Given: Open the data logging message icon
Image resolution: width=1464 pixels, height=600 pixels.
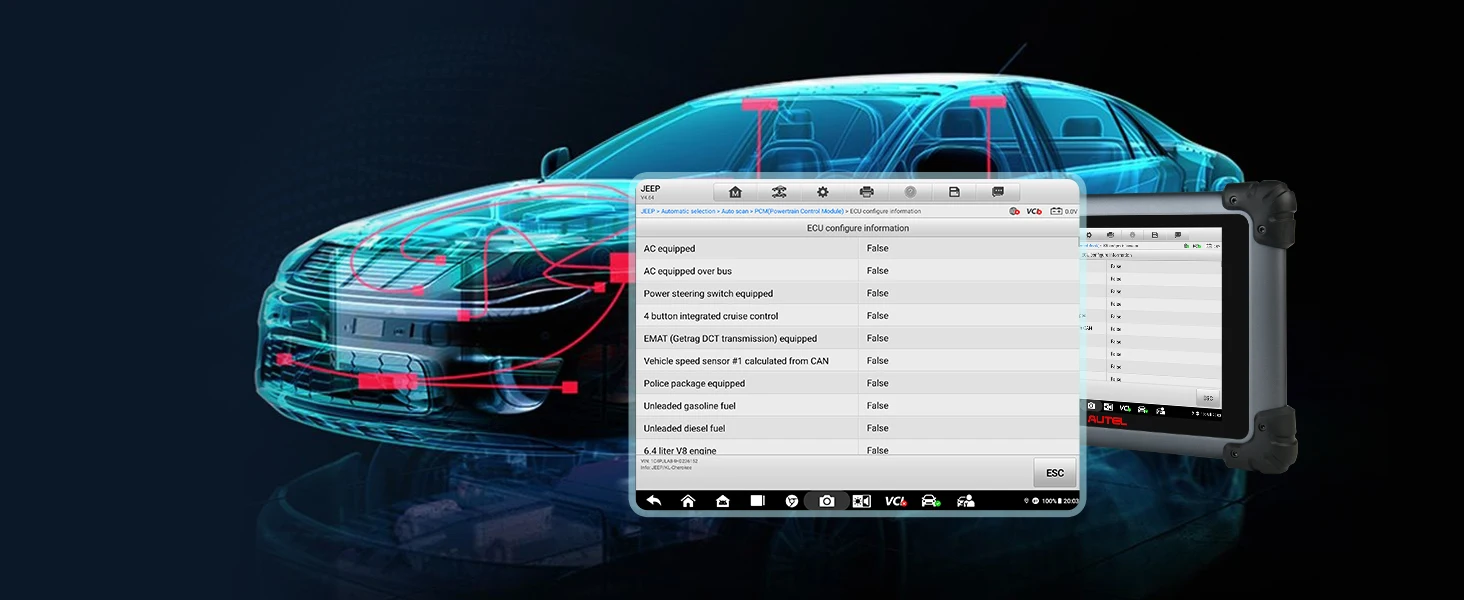Looking at the screenshot, I should tap(998, 192).
